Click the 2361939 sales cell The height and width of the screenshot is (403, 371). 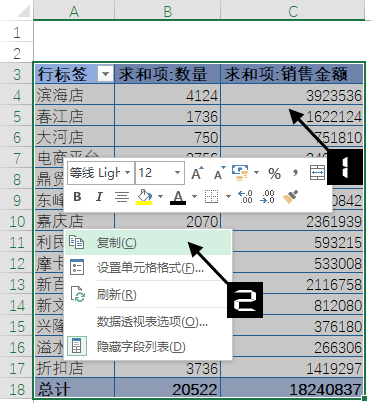point(292,221)
